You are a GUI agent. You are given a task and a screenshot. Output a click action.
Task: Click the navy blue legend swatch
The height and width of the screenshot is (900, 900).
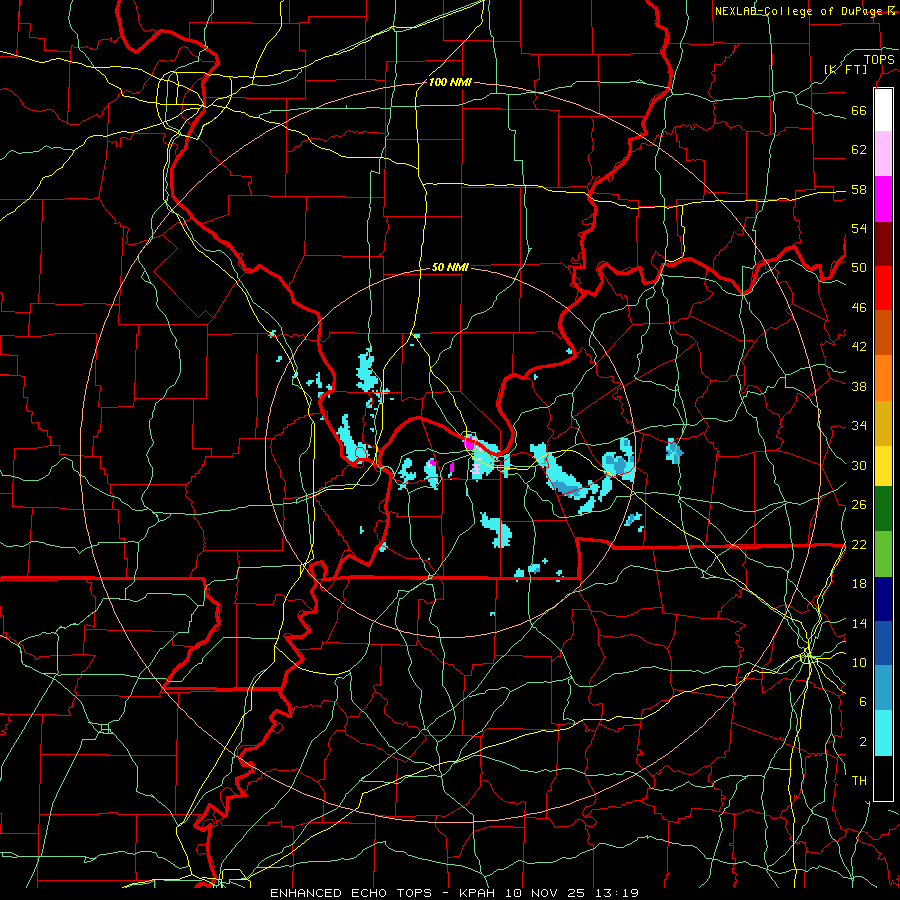click(883, 599)
